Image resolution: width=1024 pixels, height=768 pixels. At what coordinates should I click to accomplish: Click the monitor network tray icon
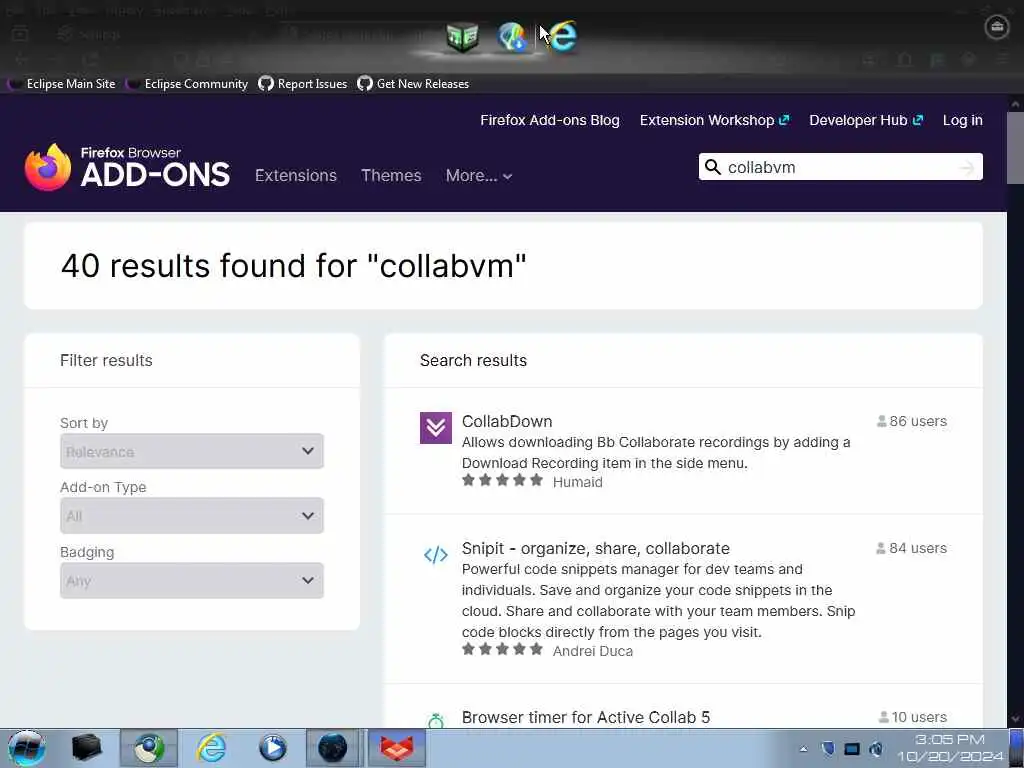pyautogui.click(x=852, y=749)
